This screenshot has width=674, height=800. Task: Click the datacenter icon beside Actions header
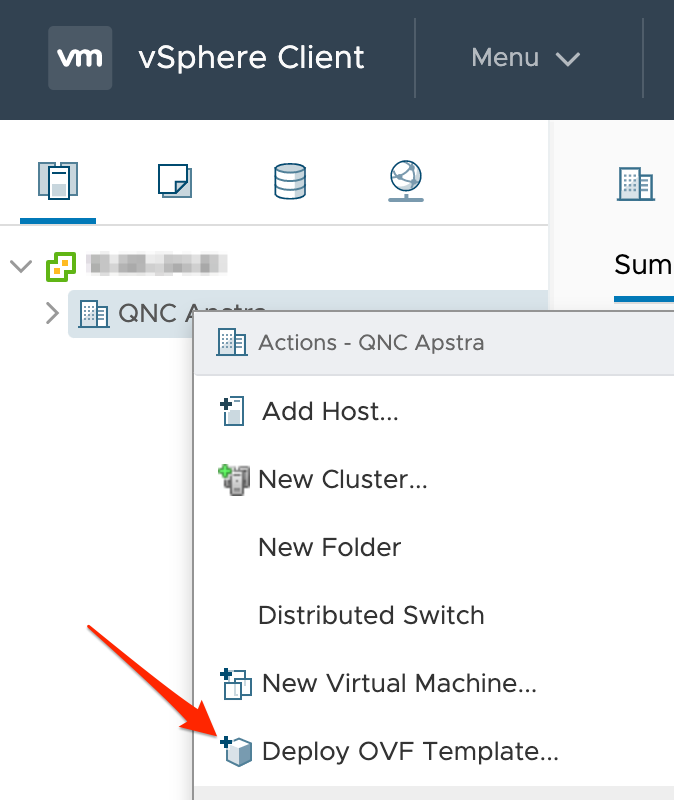click(x=232, y=342)
